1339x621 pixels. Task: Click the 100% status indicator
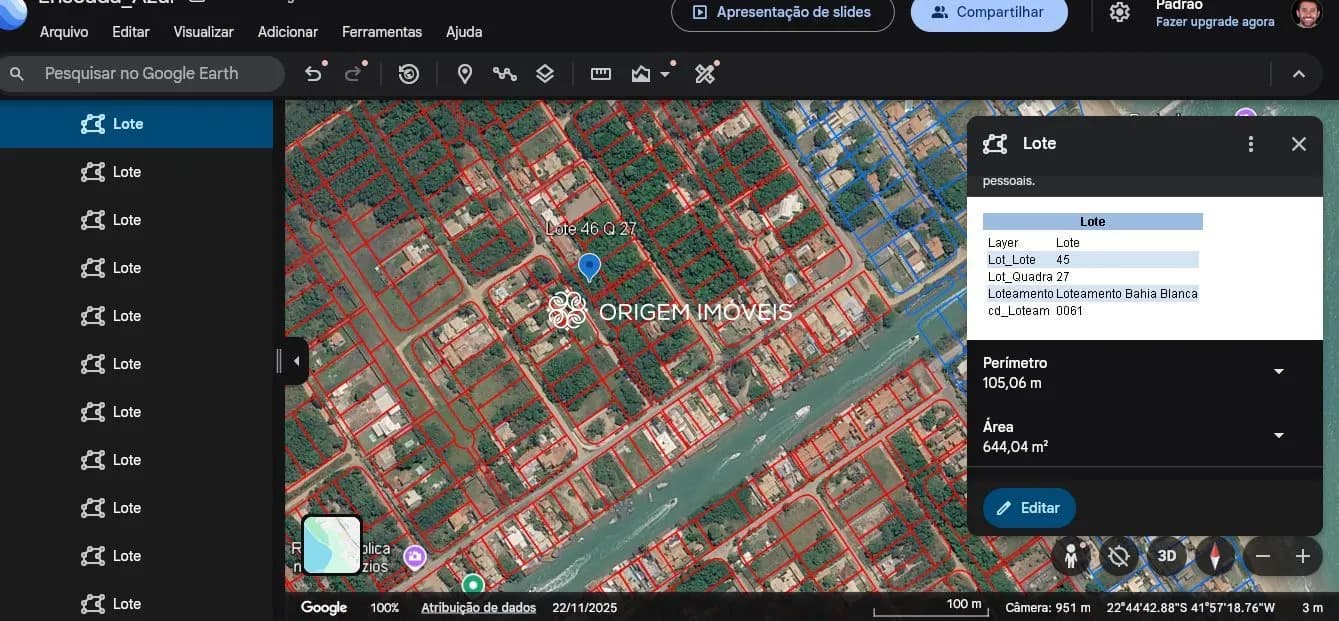[x=385, y=607]
